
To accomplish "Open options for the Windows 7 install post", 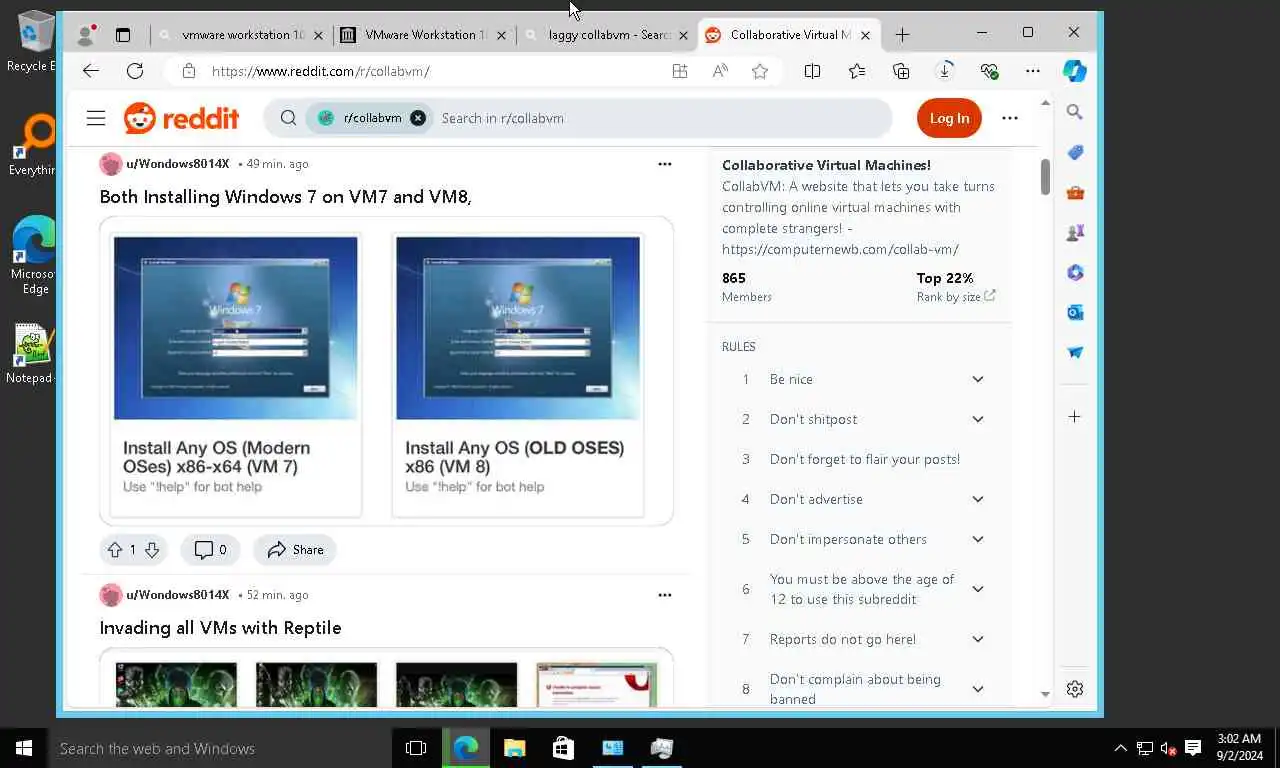I will 665,164.
